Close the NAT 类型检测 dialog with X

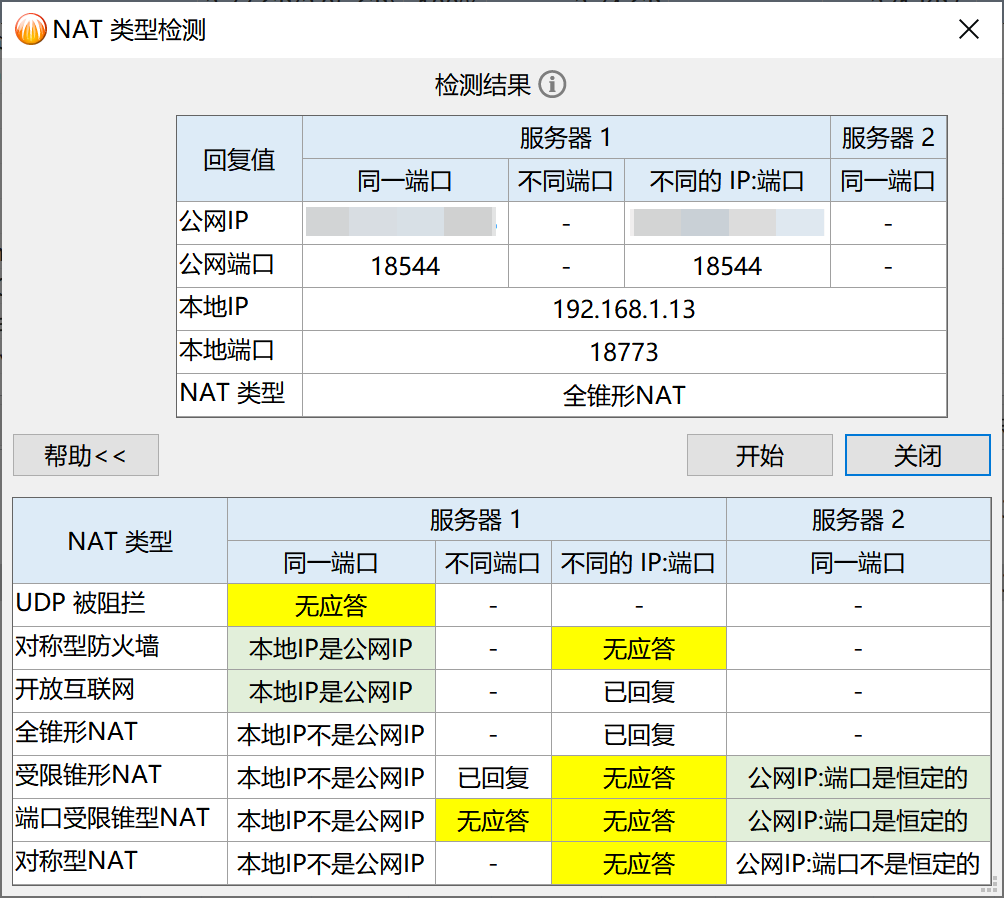pyautogui.click(x=968, y=30)
